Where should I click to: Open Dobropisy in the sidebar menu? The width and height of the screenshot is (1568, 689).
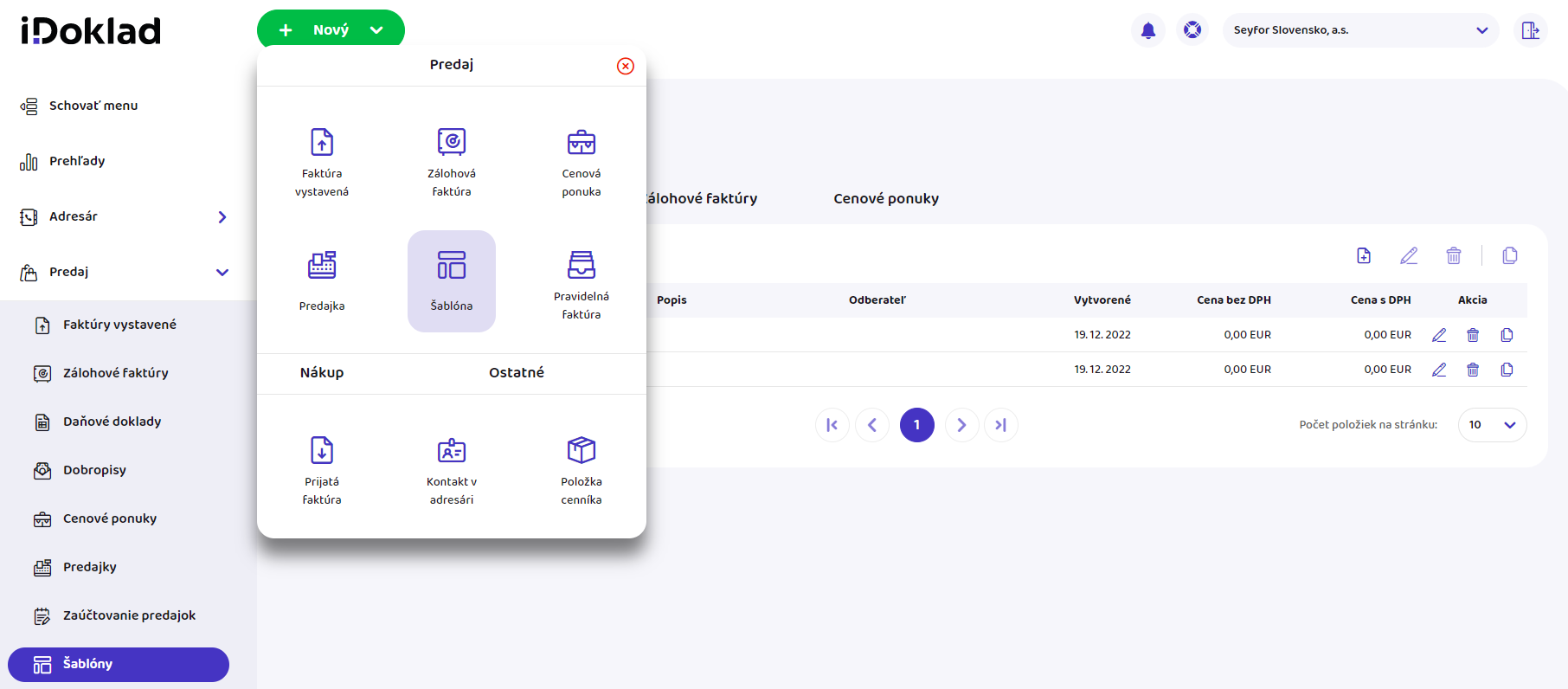pyautogui.click(x=94, y=470)
